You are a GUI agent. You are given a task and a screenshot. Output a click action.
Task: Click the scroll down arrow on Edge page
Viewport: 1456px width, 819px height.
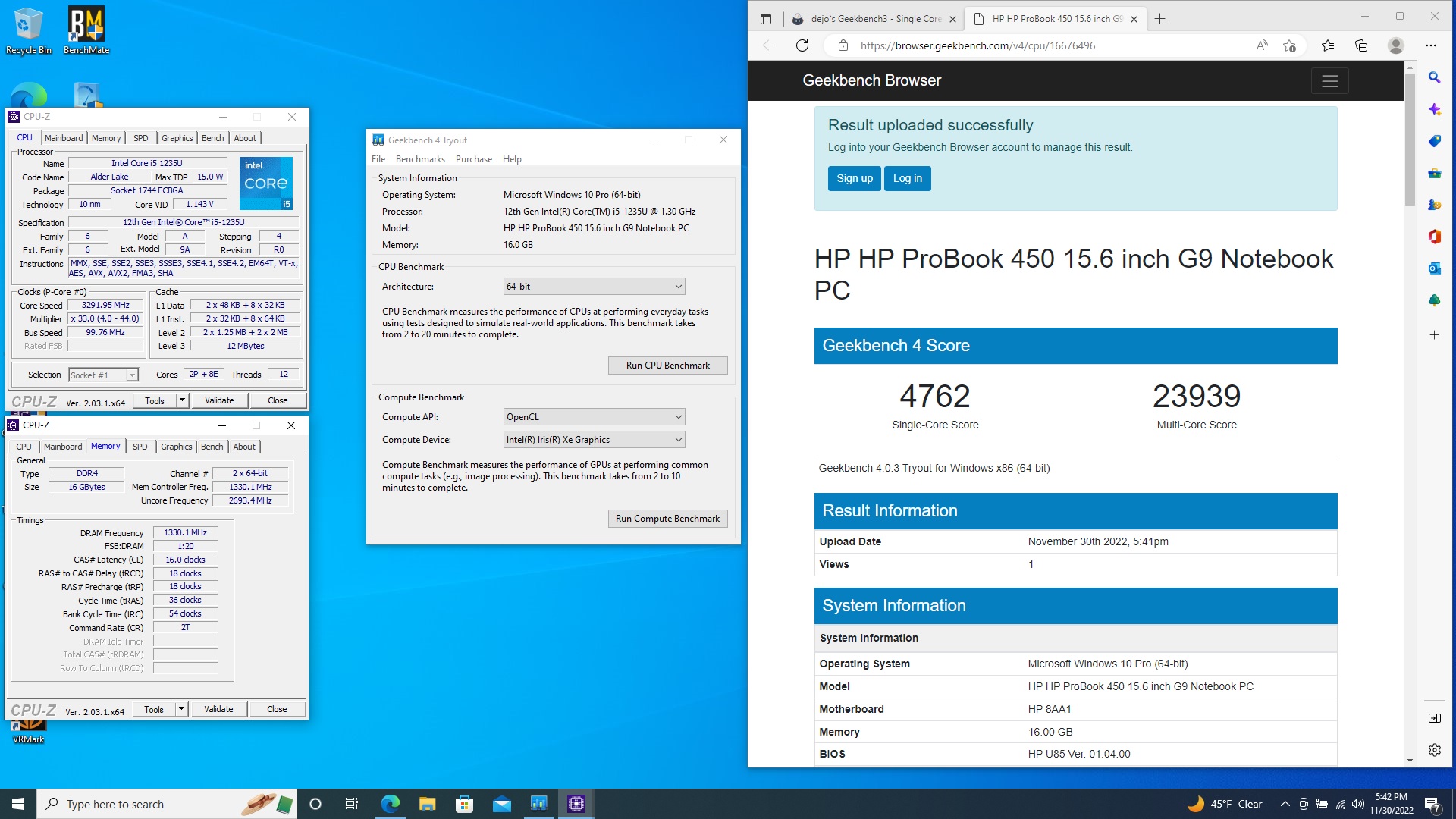tap(1410, 760)
